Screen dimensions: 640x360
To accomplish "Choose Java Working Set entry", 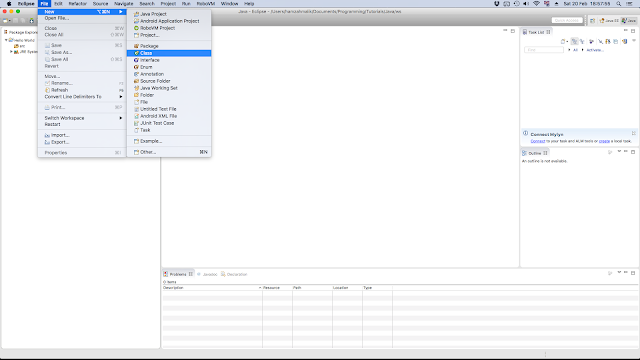I will [169, 88].
